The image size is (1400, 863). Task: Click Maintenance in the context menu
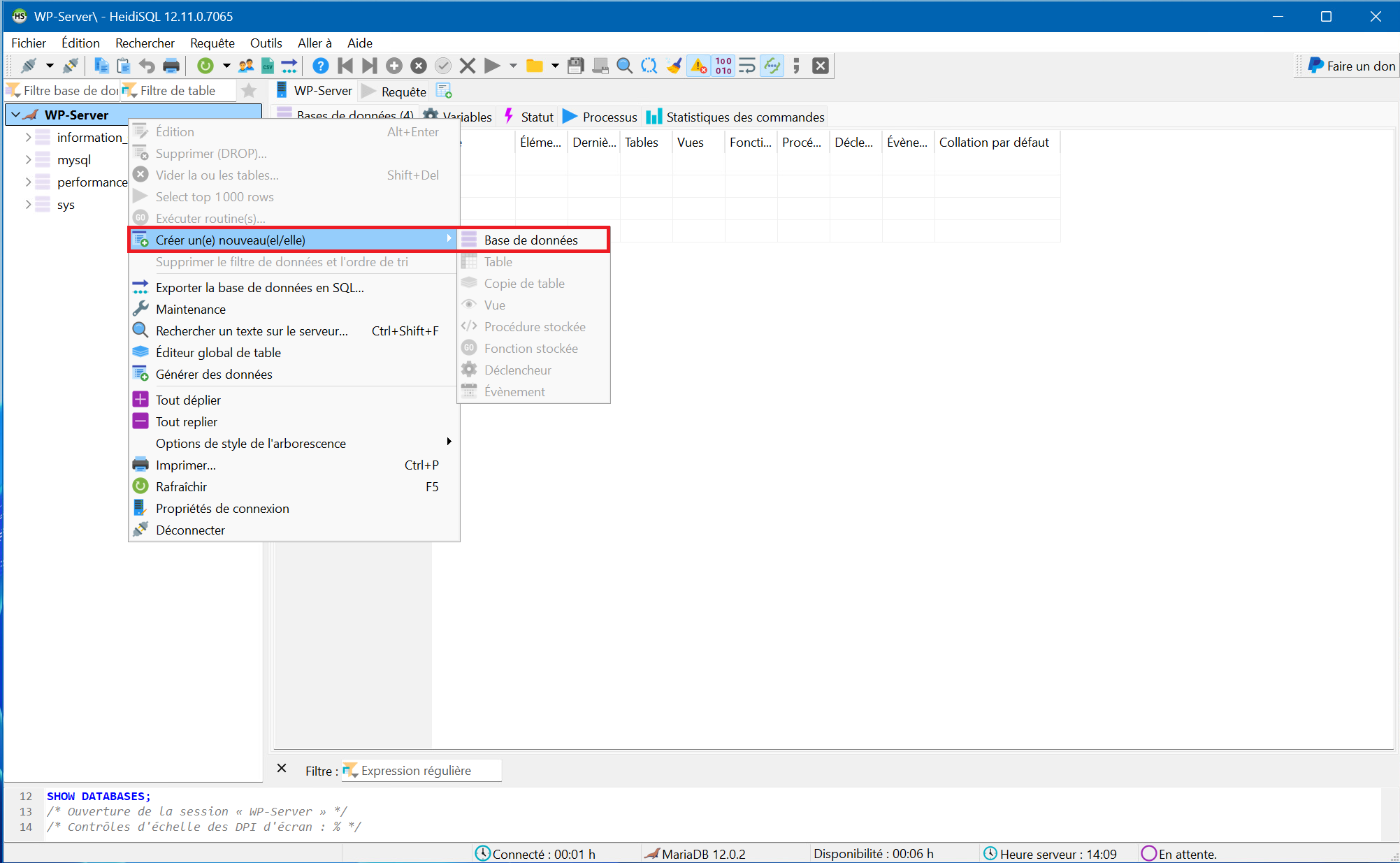click(190, 309)
